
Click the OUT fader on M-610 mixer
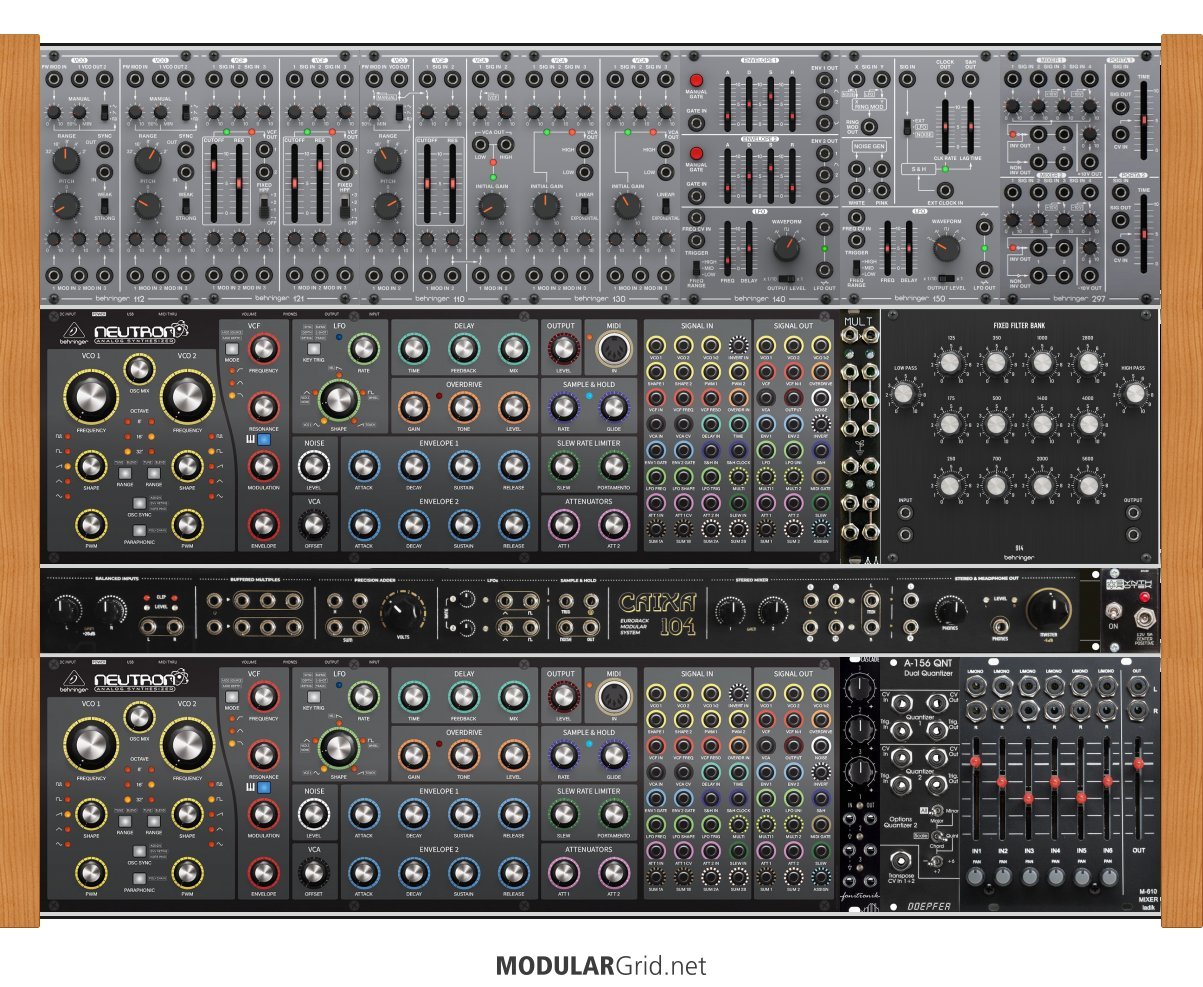(x=1137, y=790)
